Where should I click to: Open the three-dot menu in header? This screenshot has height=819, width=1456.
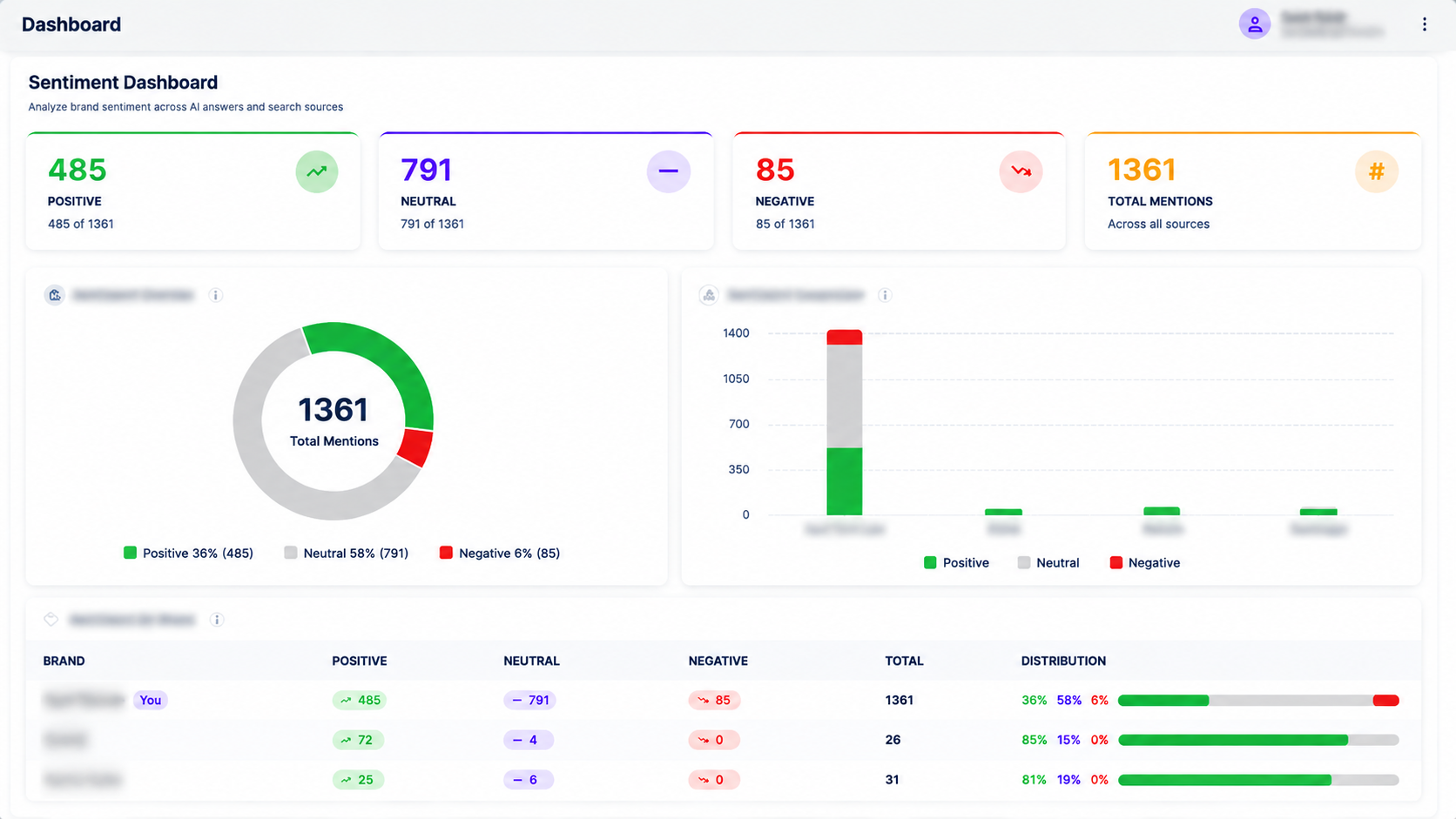pos(1425,24)
